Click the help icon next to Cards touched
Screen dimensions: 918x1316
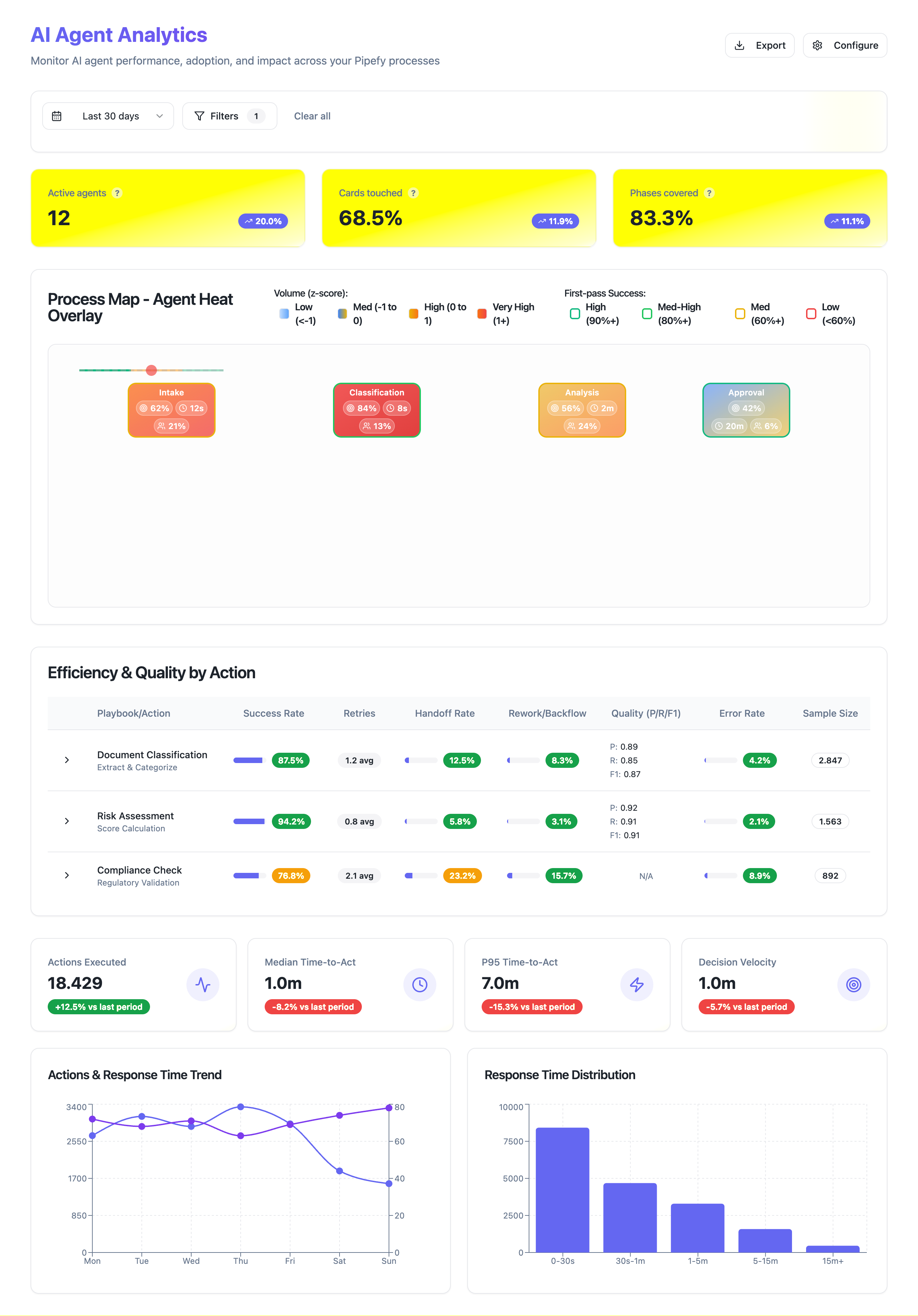(413, 193)
